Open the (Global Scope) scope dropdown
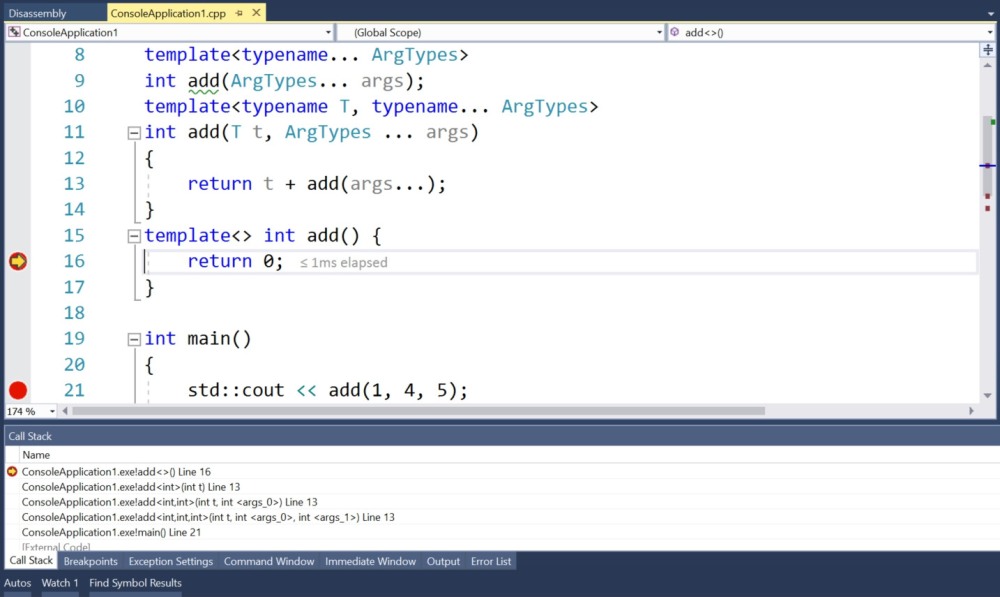This screenshot has width=1000, height=597. [657, 32]
